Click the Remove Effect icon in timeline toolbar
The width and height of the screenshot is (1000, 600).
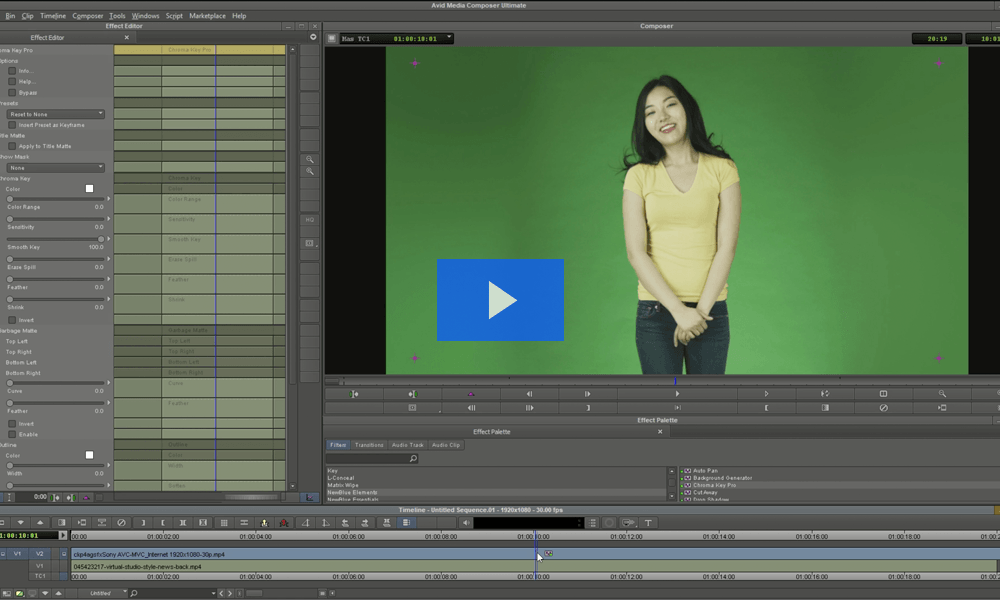[x=121, y=523]
